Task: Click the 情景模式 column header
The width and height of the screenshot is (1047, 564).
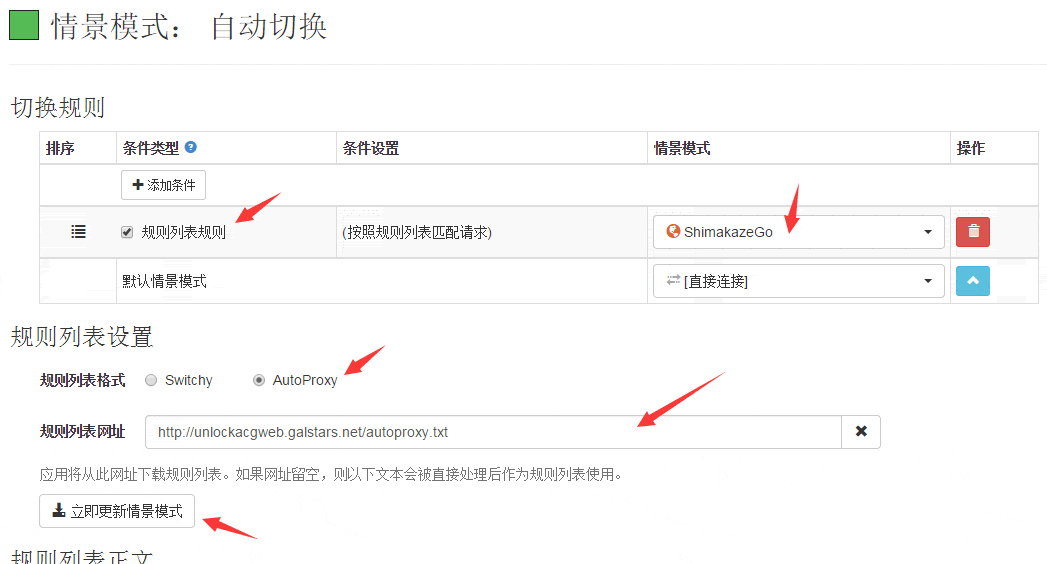Action: pos(682,148)
